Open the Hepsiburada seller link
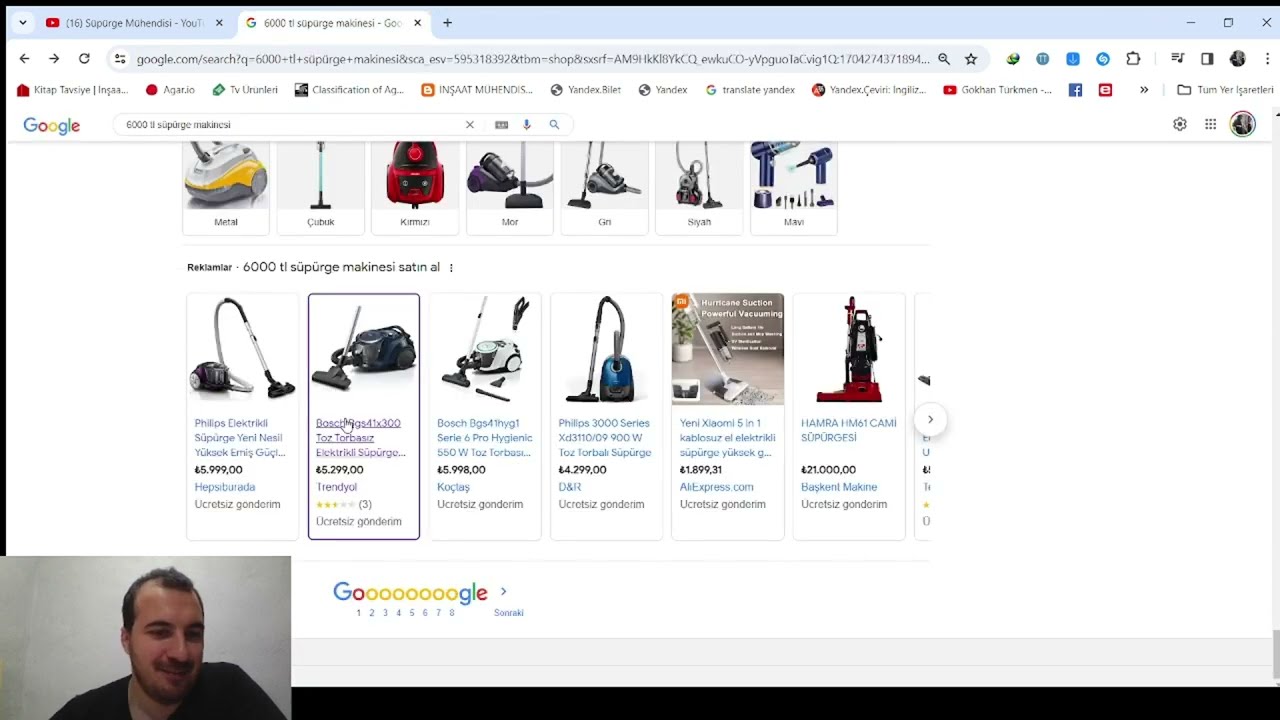 pos(225,487)
